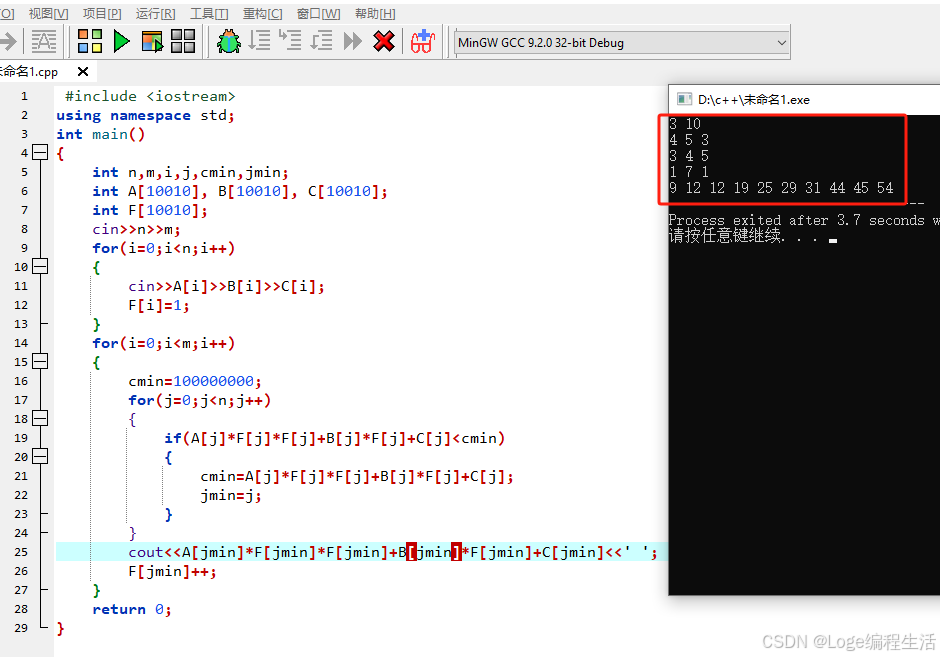940x657 pixels.
Task: Click the 'return 0;' statement
Action: point(132,610)
